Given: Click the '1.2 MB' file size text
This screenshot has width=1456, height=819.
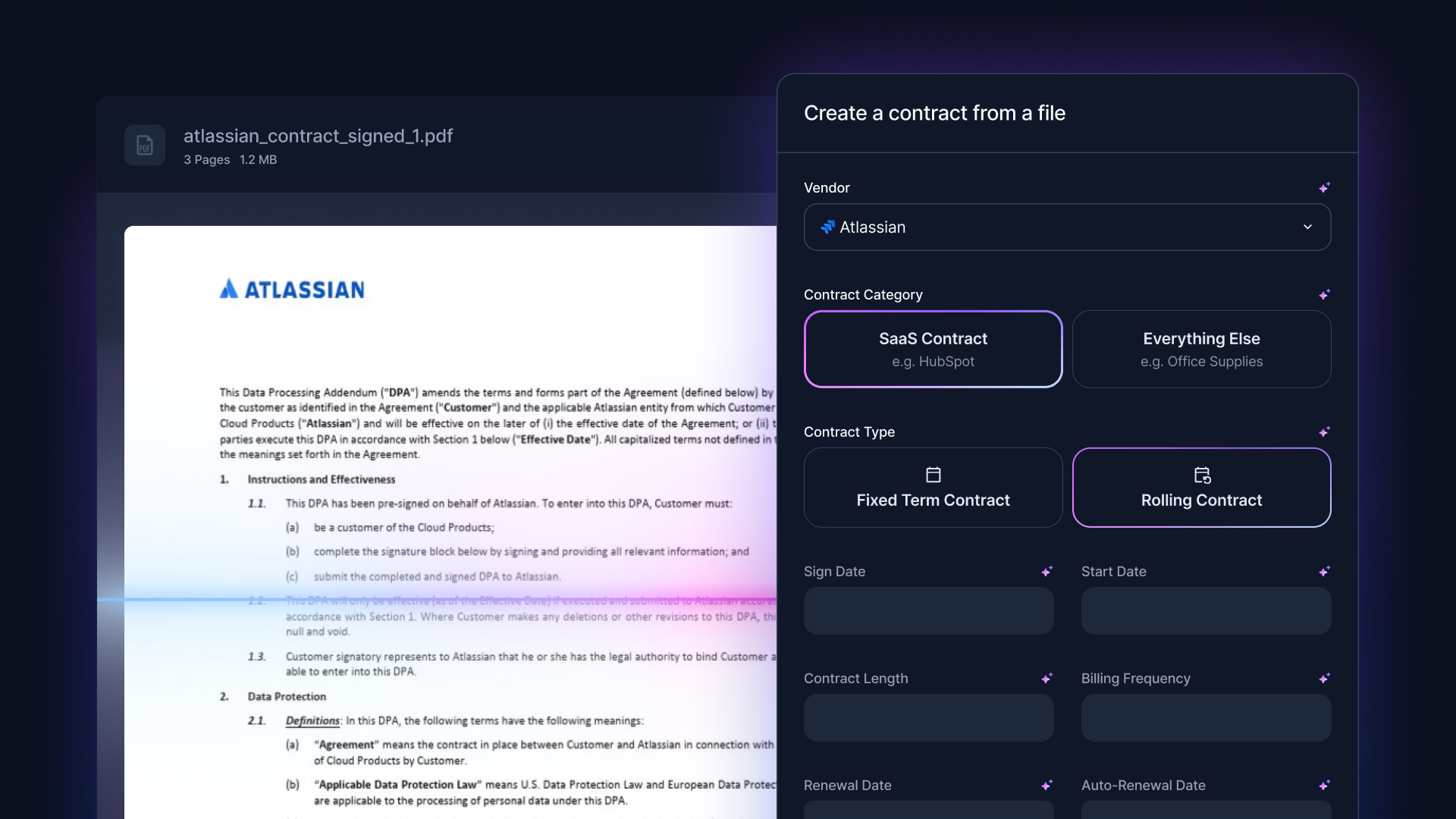Looking at the screenshot, I should pos(258,159).
